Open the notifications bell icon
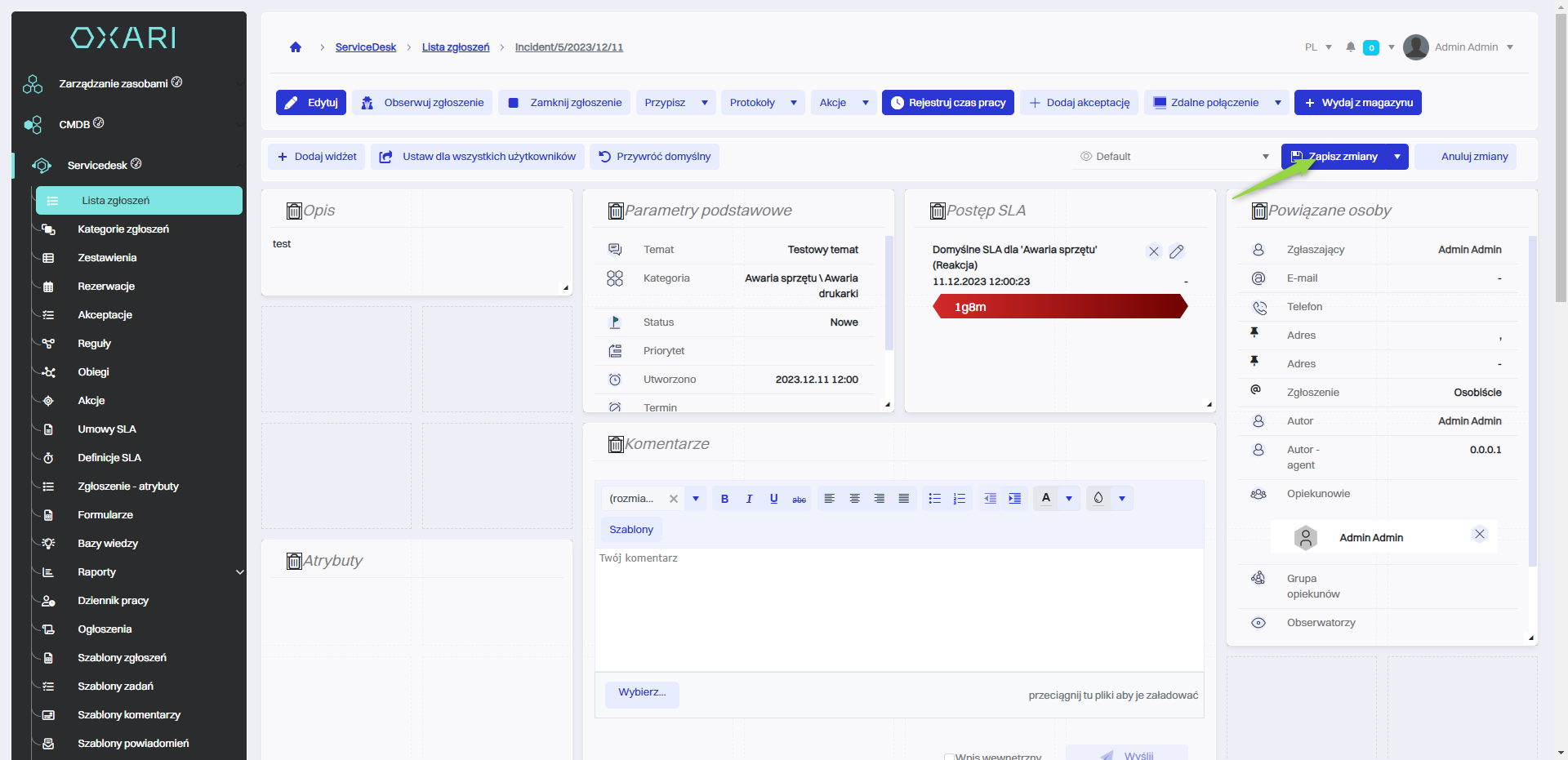Image resolution: width=1568 pixels, height=760 pixels. [1351, 47]
